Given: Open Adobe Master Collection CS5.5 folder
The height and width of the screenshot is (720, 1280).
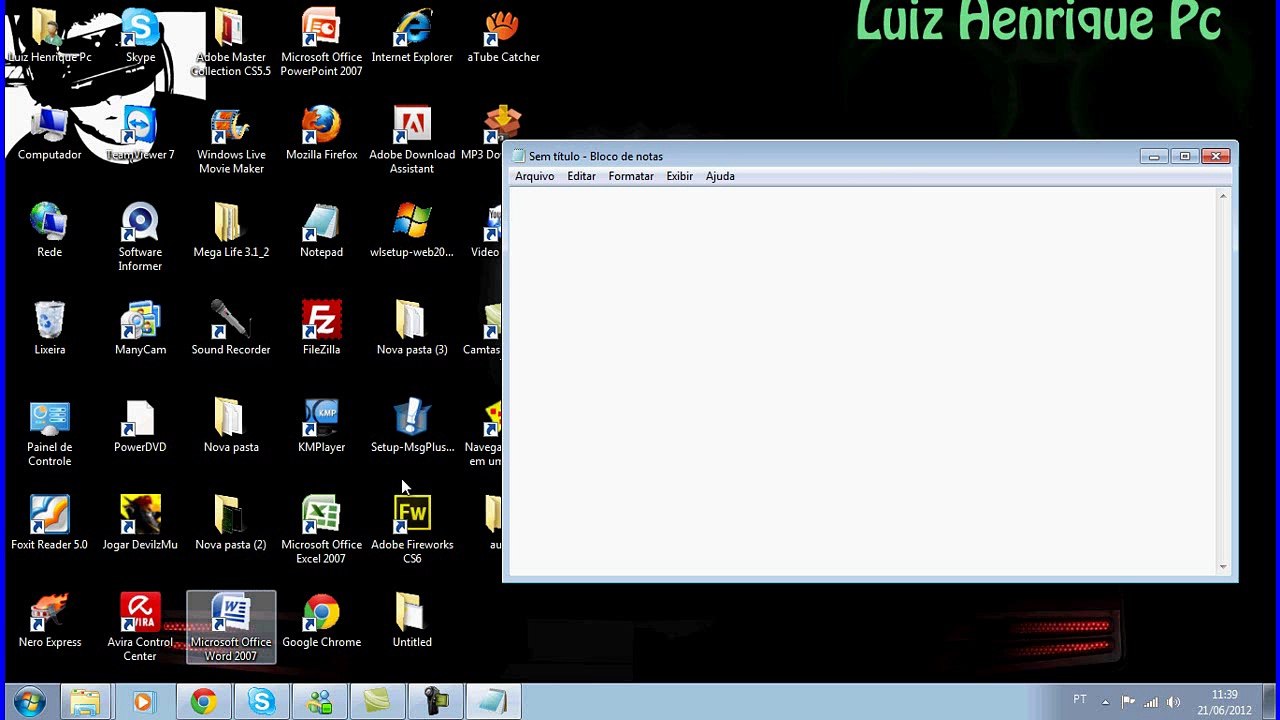Looking at the screenshot, I should [231, 42].
